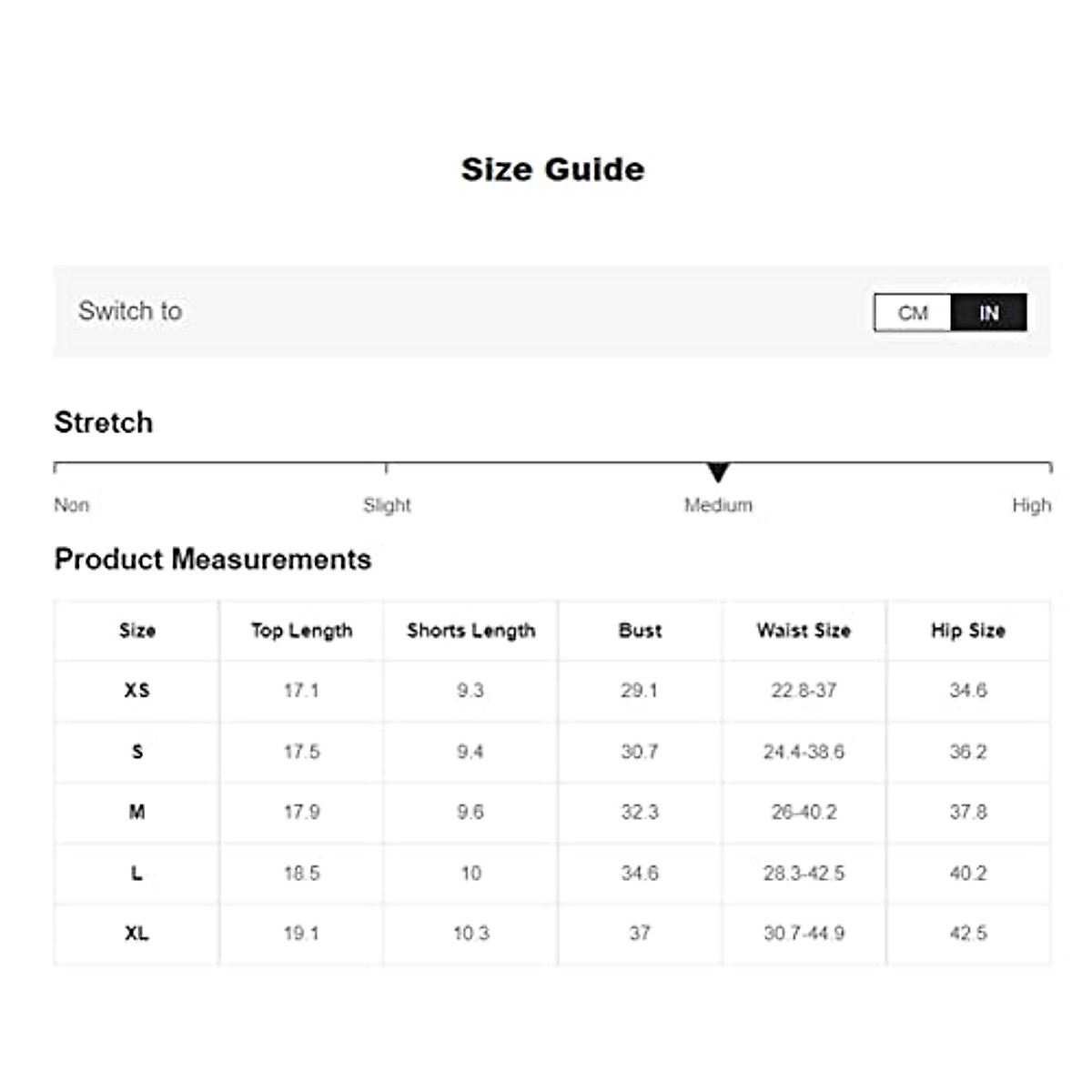Select the XS size row label
This screenshot has height=1092, width=1092.
(136, 691)
